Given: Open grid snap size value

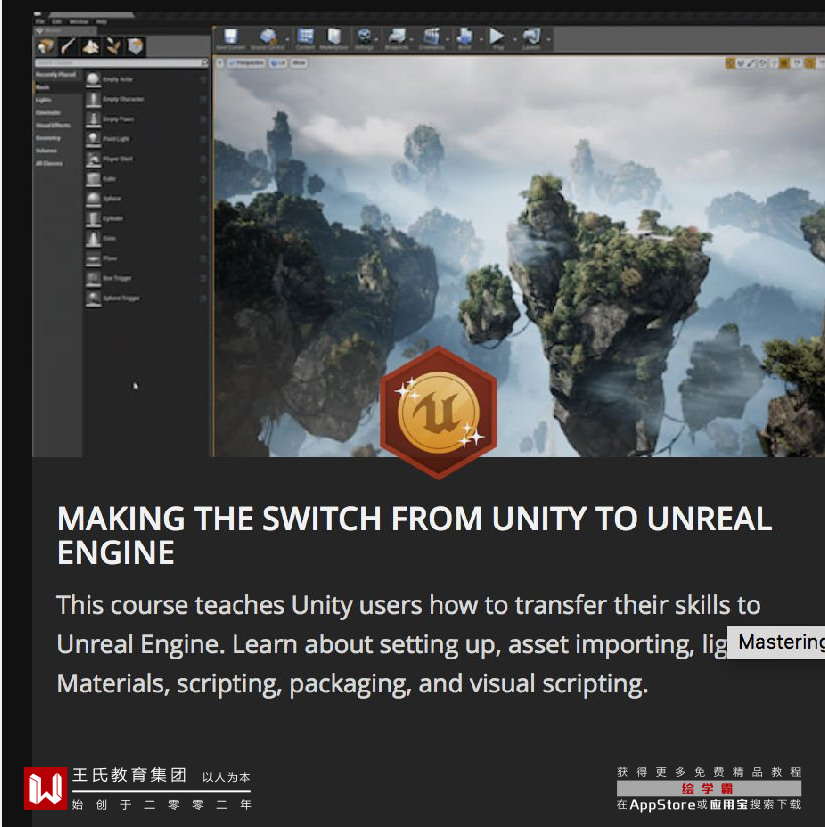Looking at the screenshot, I should coord(797,64).
